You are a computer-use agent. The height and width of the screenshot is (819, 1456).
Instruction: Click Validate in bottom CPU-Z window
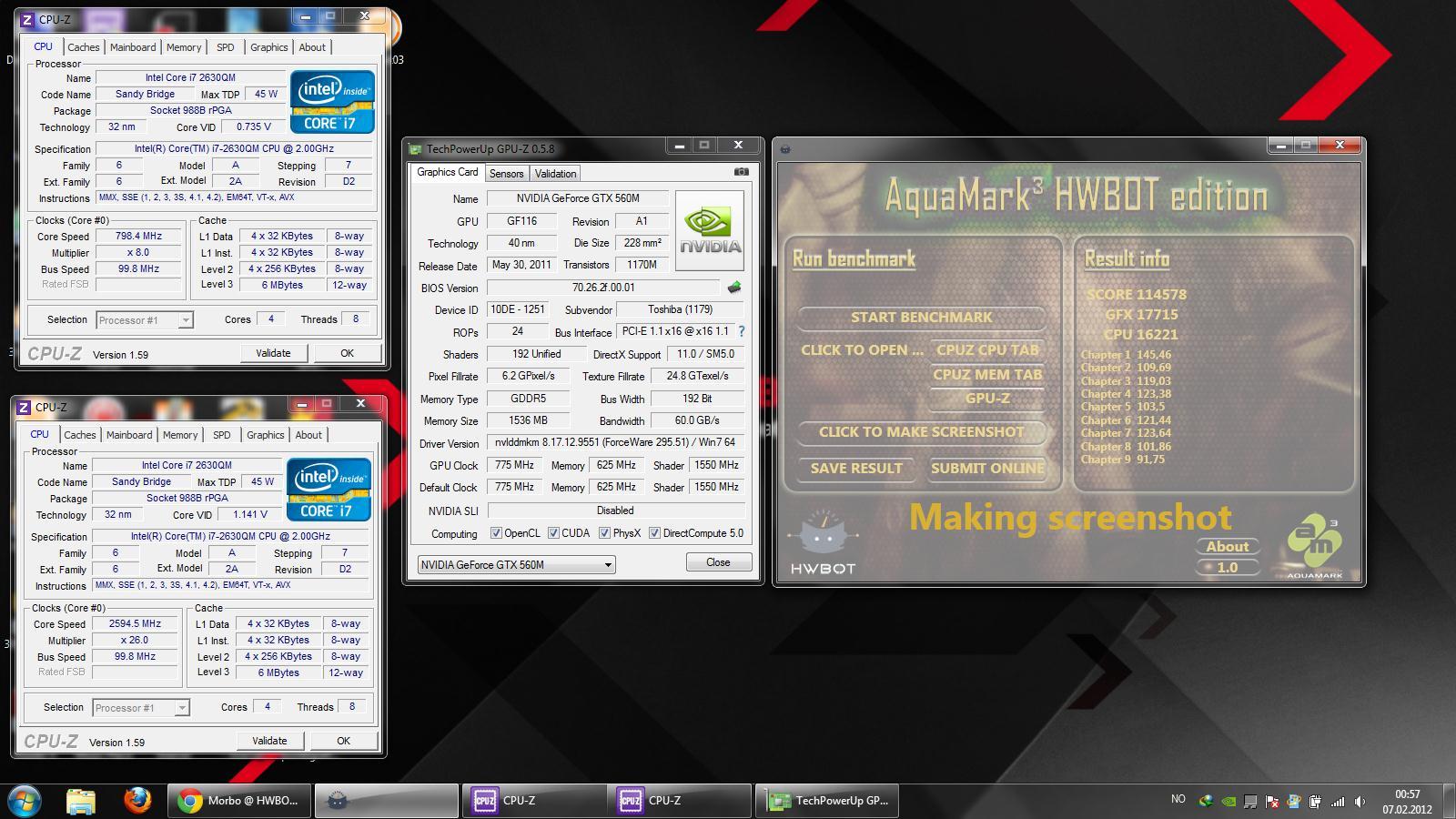point(269,741)
